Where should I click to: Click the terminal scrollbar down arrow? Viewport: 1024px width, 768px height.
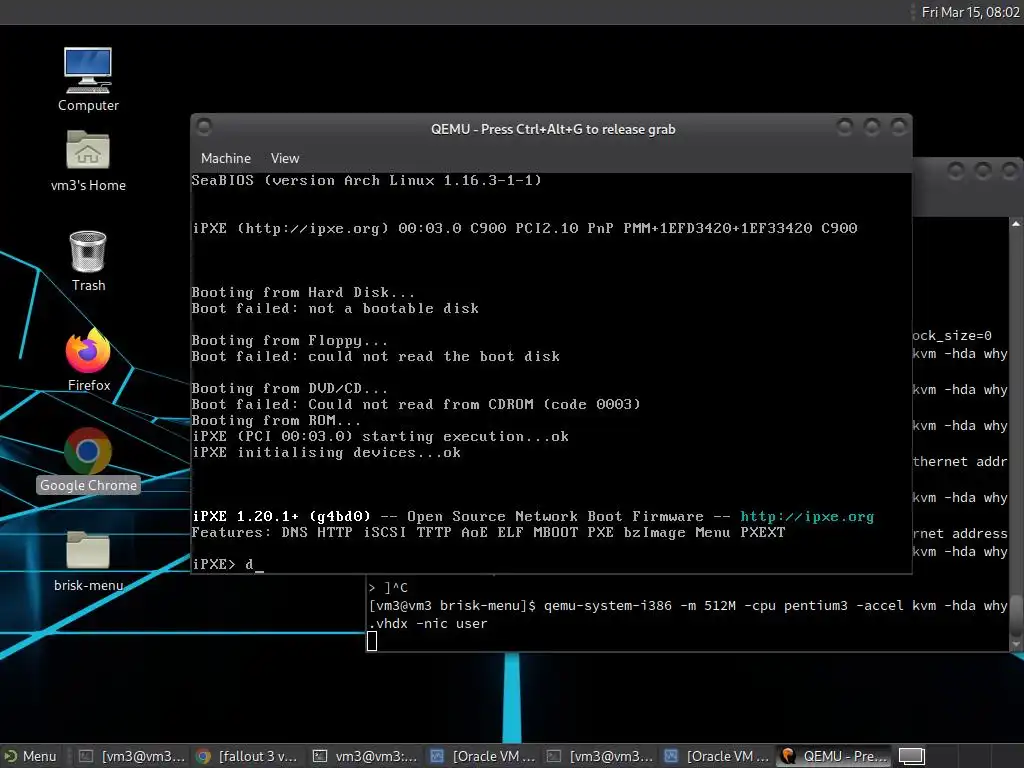(1016, 644)
